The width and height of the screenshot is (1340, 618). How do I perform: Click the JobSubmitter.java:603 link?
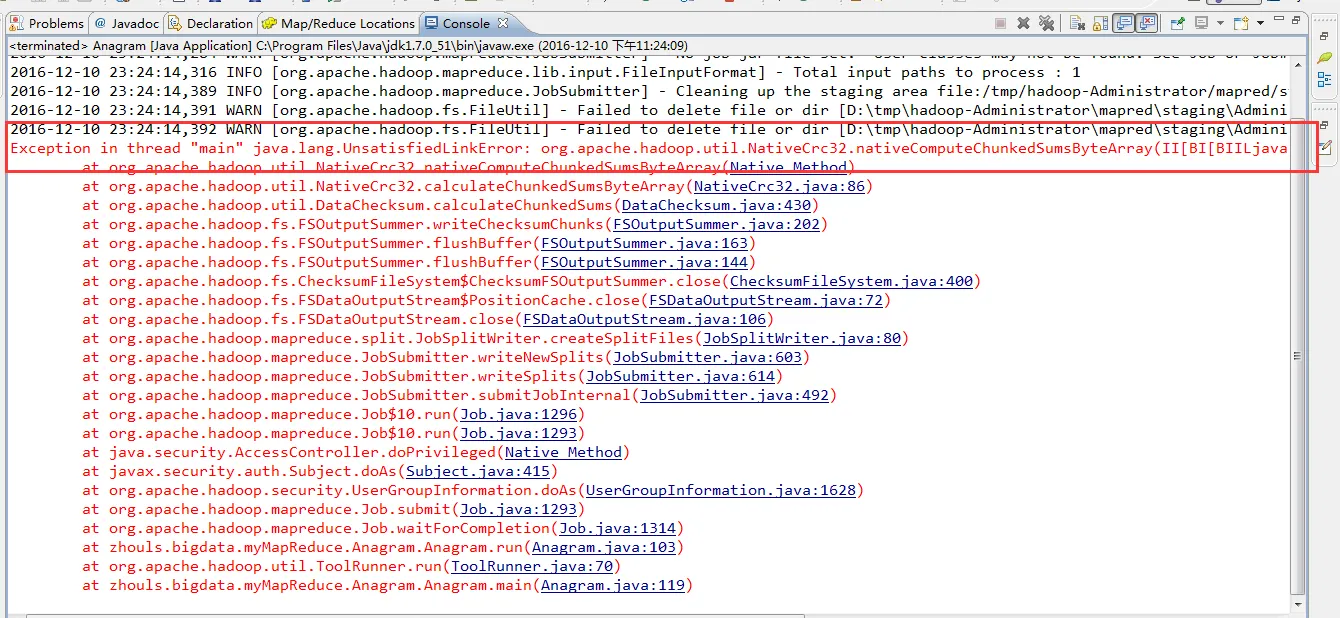[x=707, y=357]
